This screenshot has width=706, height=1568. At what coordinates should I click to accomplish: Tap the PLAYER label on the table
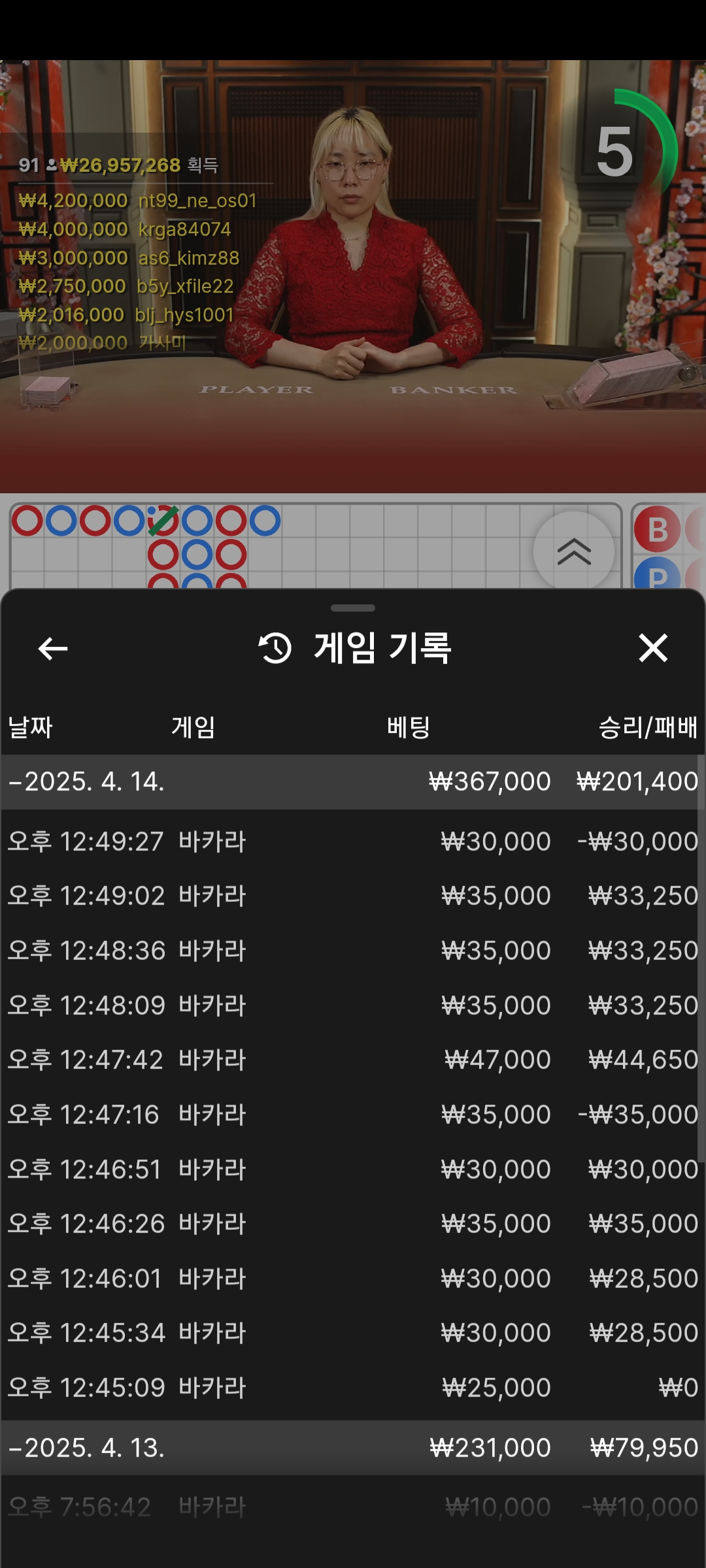tap(256, 390)
